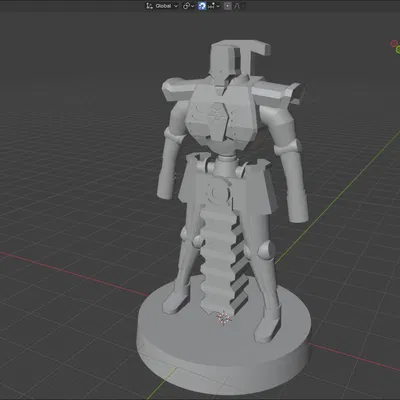Open the Global transform orientation dropdown
The image size is (400, 400).
[x=162, y=6]
